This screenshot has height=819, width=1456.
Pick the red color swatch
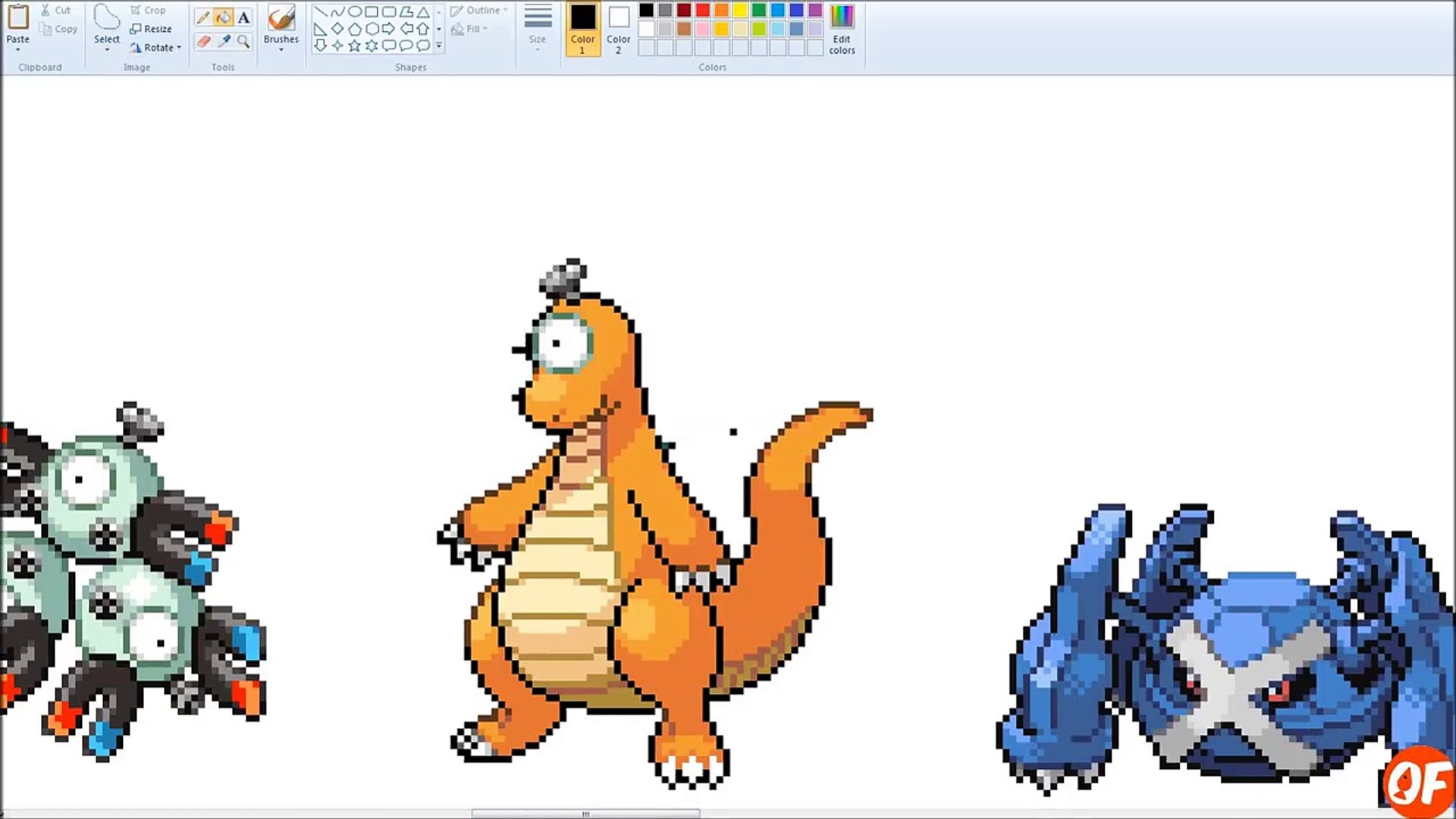(702, 11)
